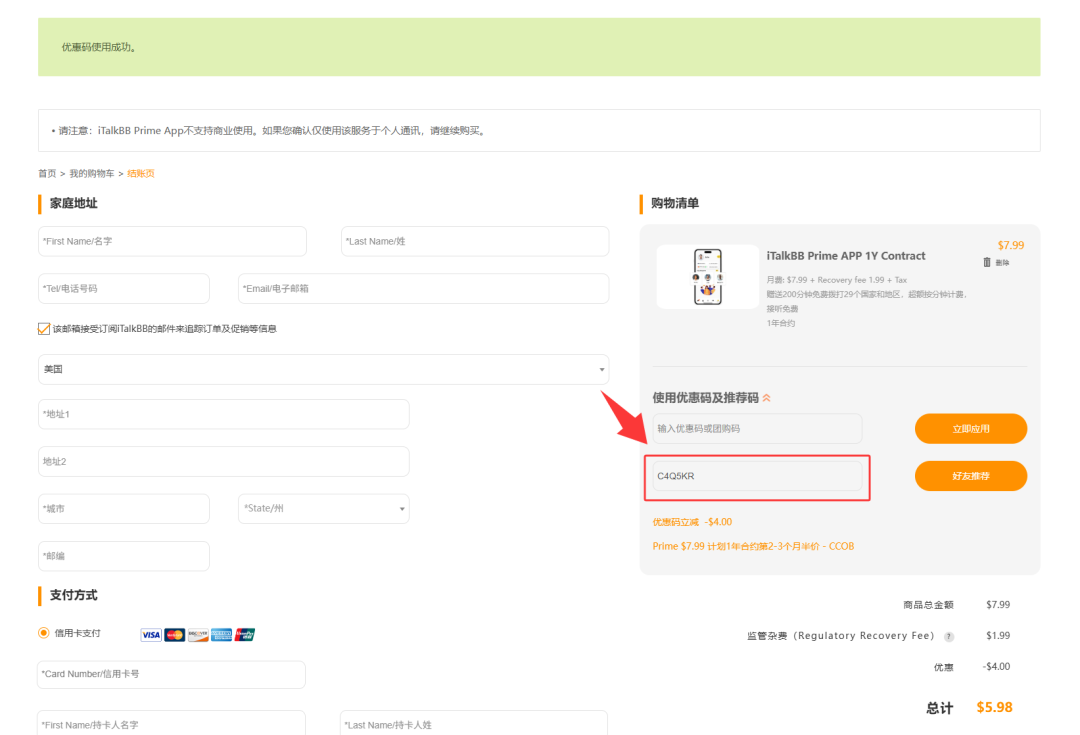Click the UnionPay card logo

tap(245, 634)
